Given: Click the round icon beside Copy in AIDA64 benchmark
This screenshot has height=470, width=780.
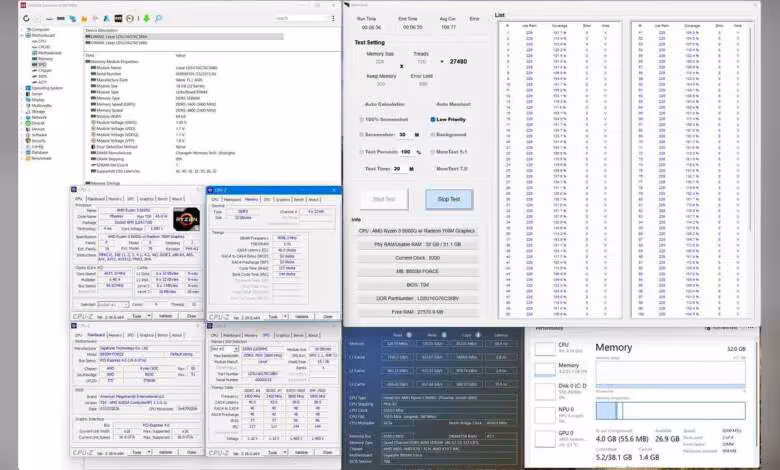Looking at the screenshot, I should point(478,335).
